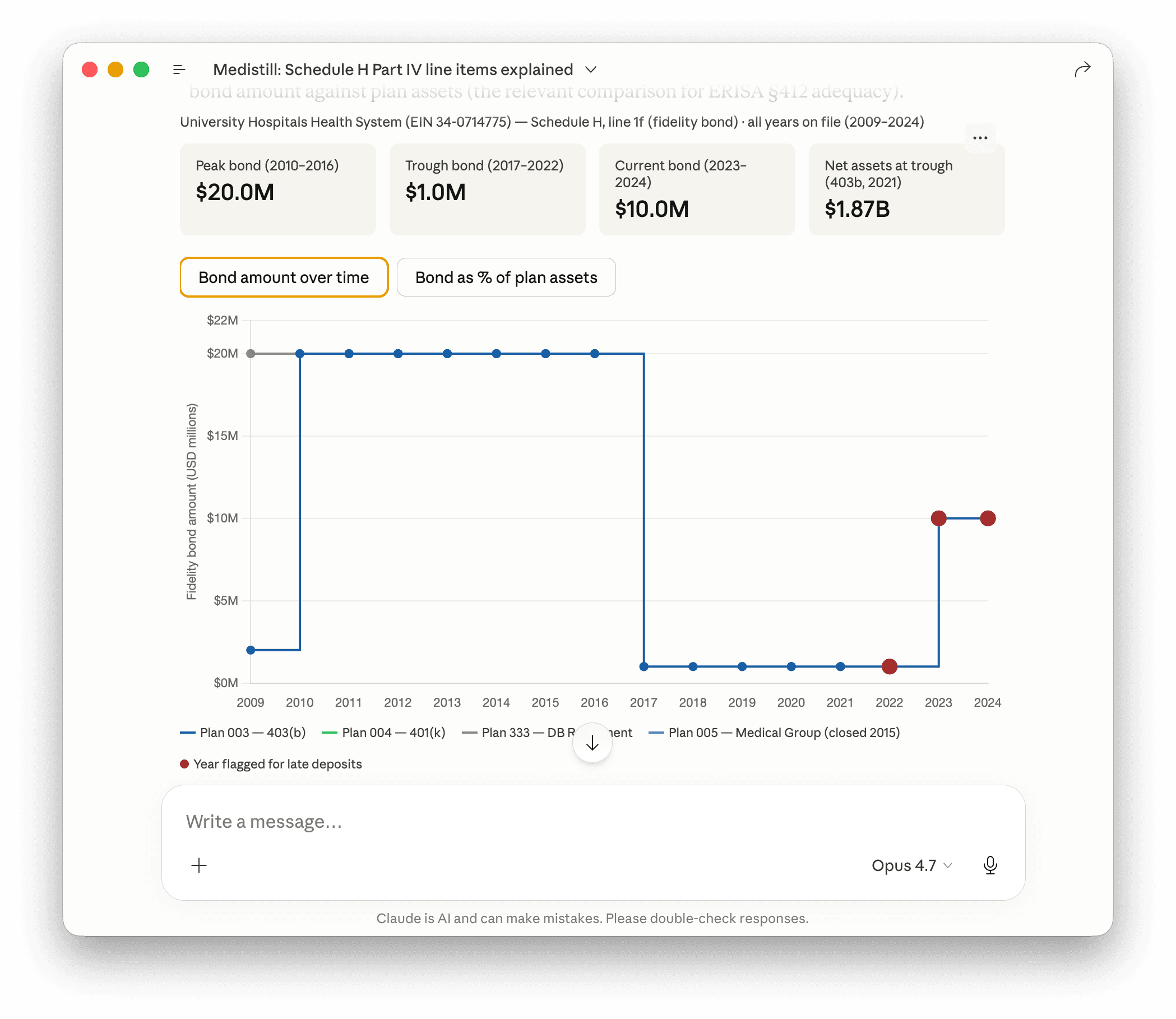The height and width of the screenshot is (1019, 1176).
Task: Click the green macOS fullscreen button
Action: [141, 70]
